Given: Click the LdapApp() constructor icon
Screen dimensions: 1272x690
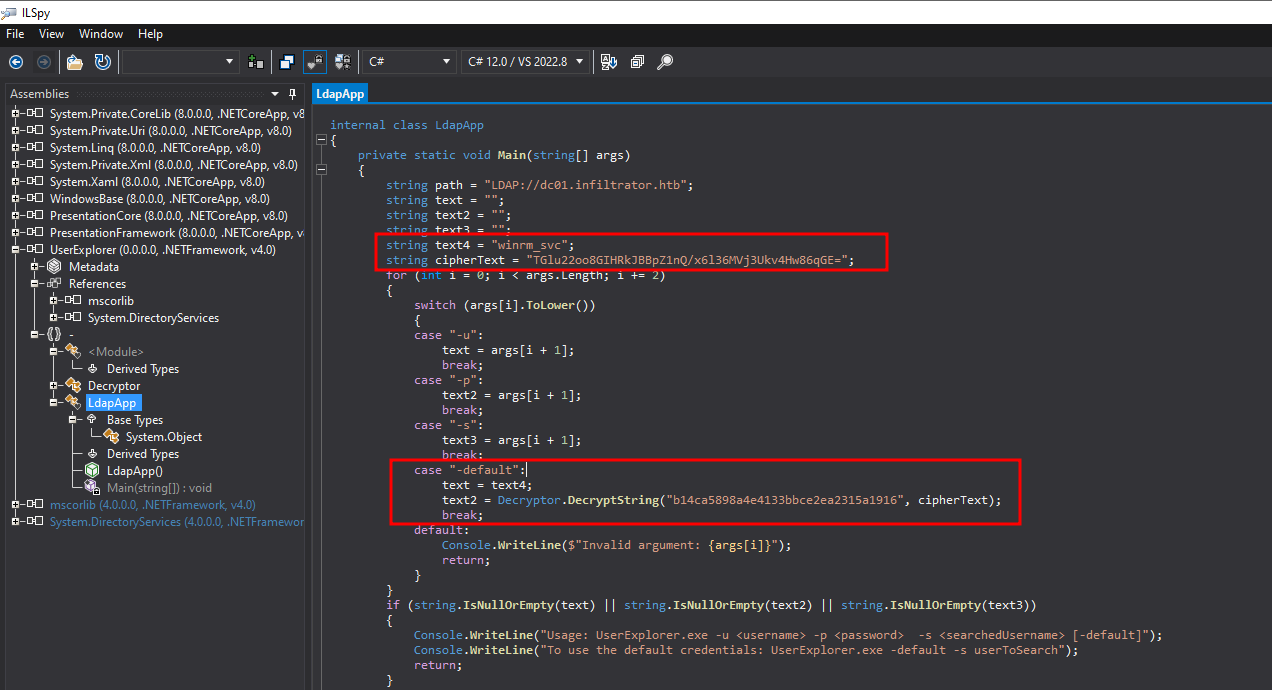Looking at the screenshot, I should click(x=92, y=470).
